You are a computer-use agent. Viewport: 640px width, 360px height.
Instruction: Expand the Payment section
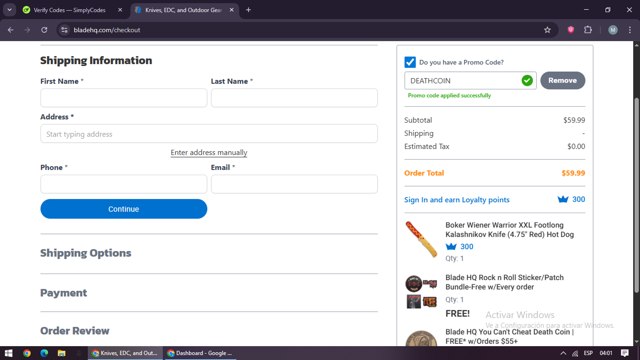[64, 293]
